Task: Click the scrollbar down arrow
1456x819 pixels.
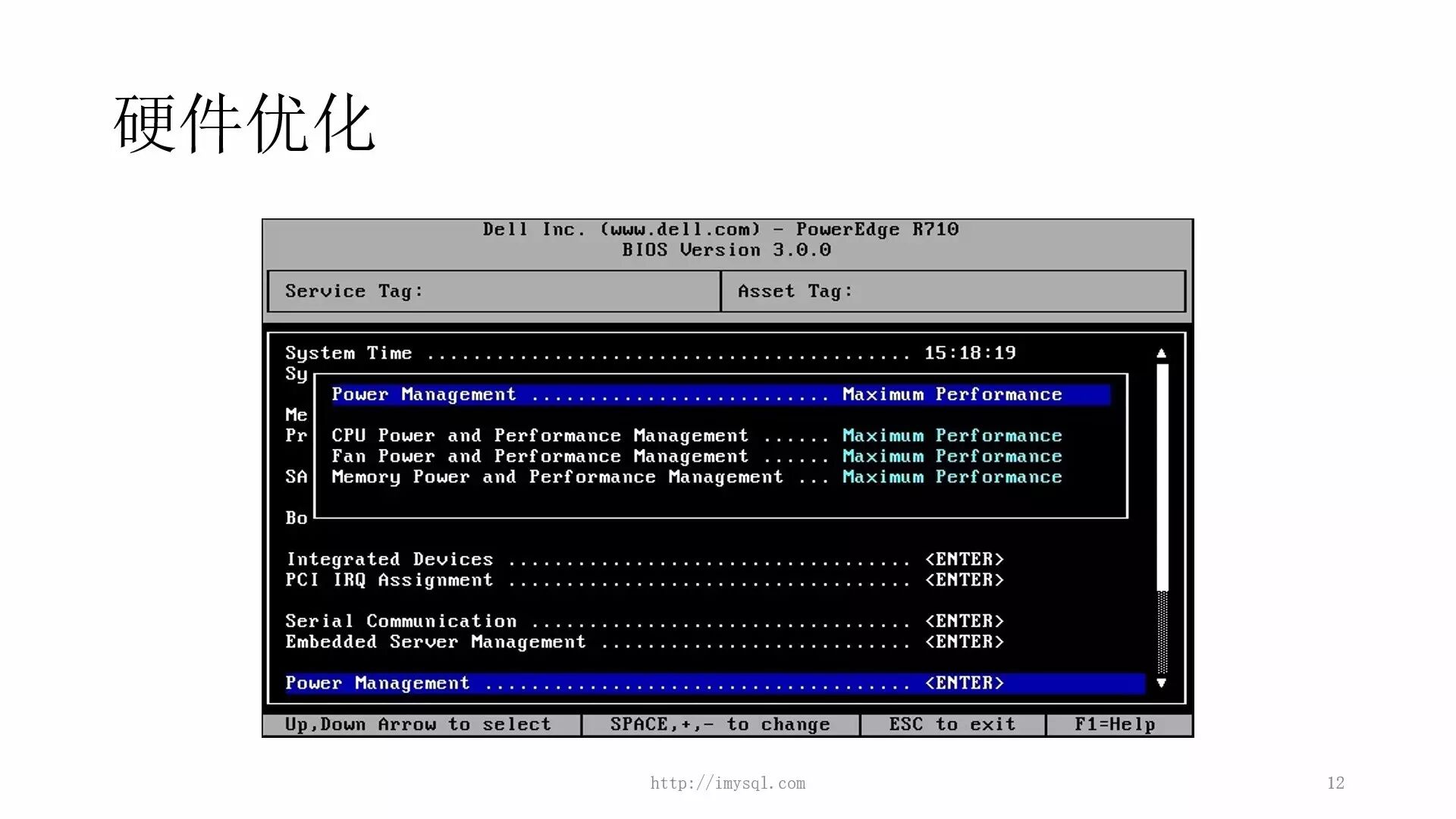Action: (1161, 683)
